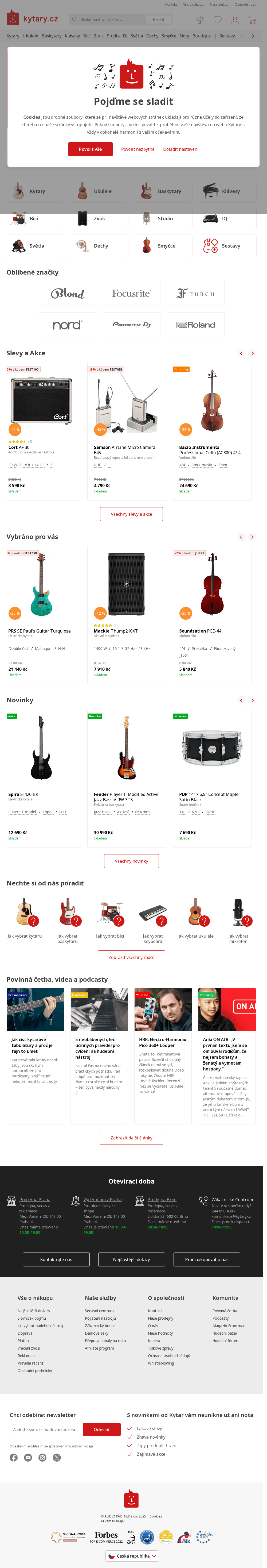Screen dimensions: 267x1568
Task: Open the YouTube social icon
Action: (x=28, y=1457)
